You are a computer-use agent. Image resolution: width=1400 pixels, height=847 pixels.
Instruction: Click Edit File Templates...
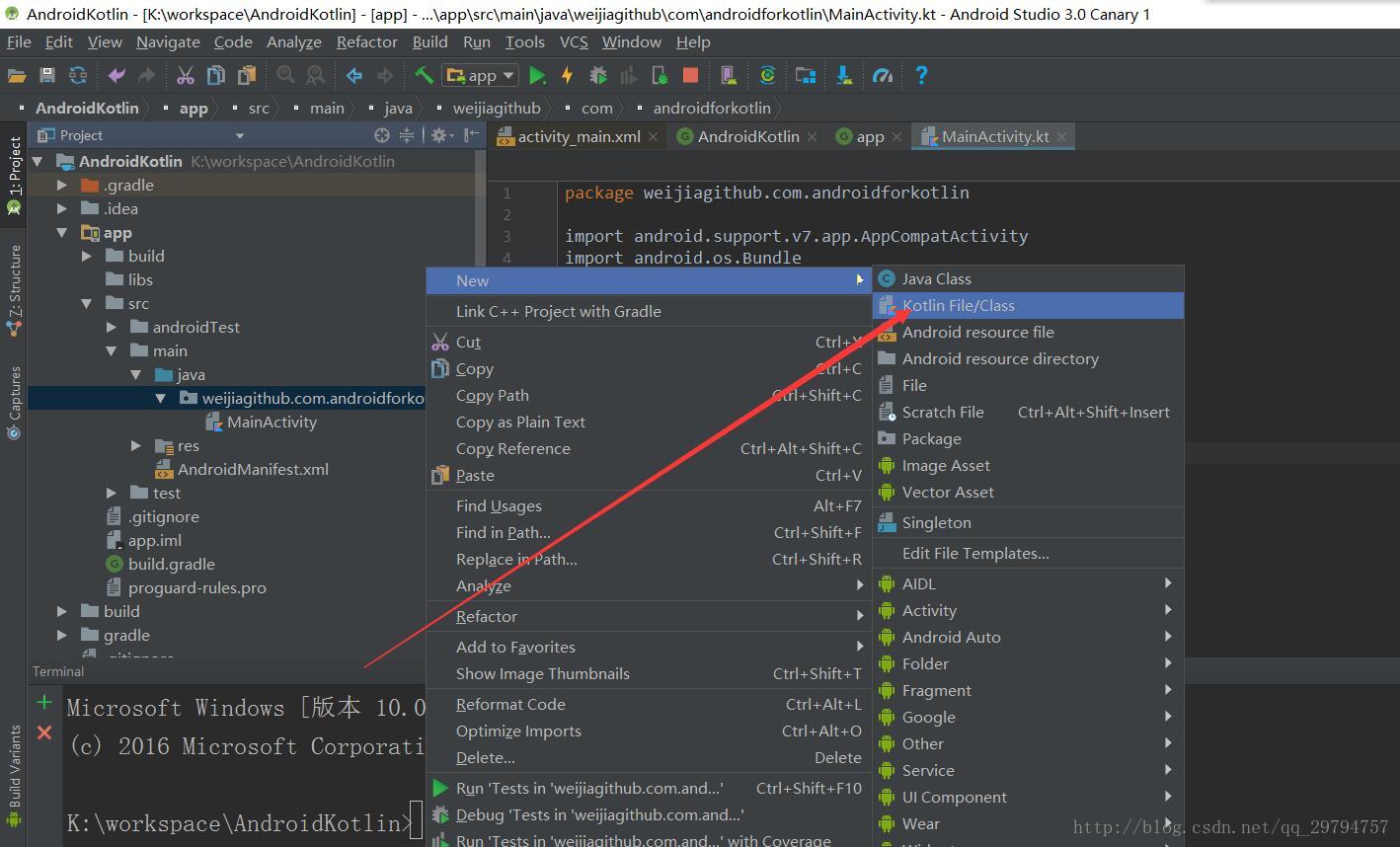pos(1028,554)
